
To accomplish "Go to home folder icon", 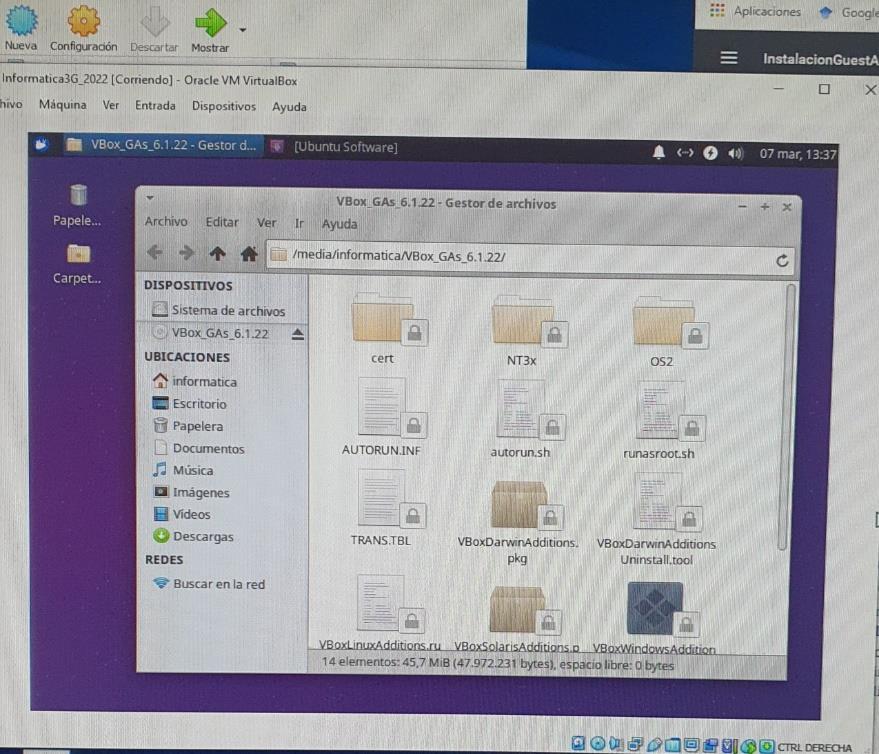I will (x=249, y=255).
